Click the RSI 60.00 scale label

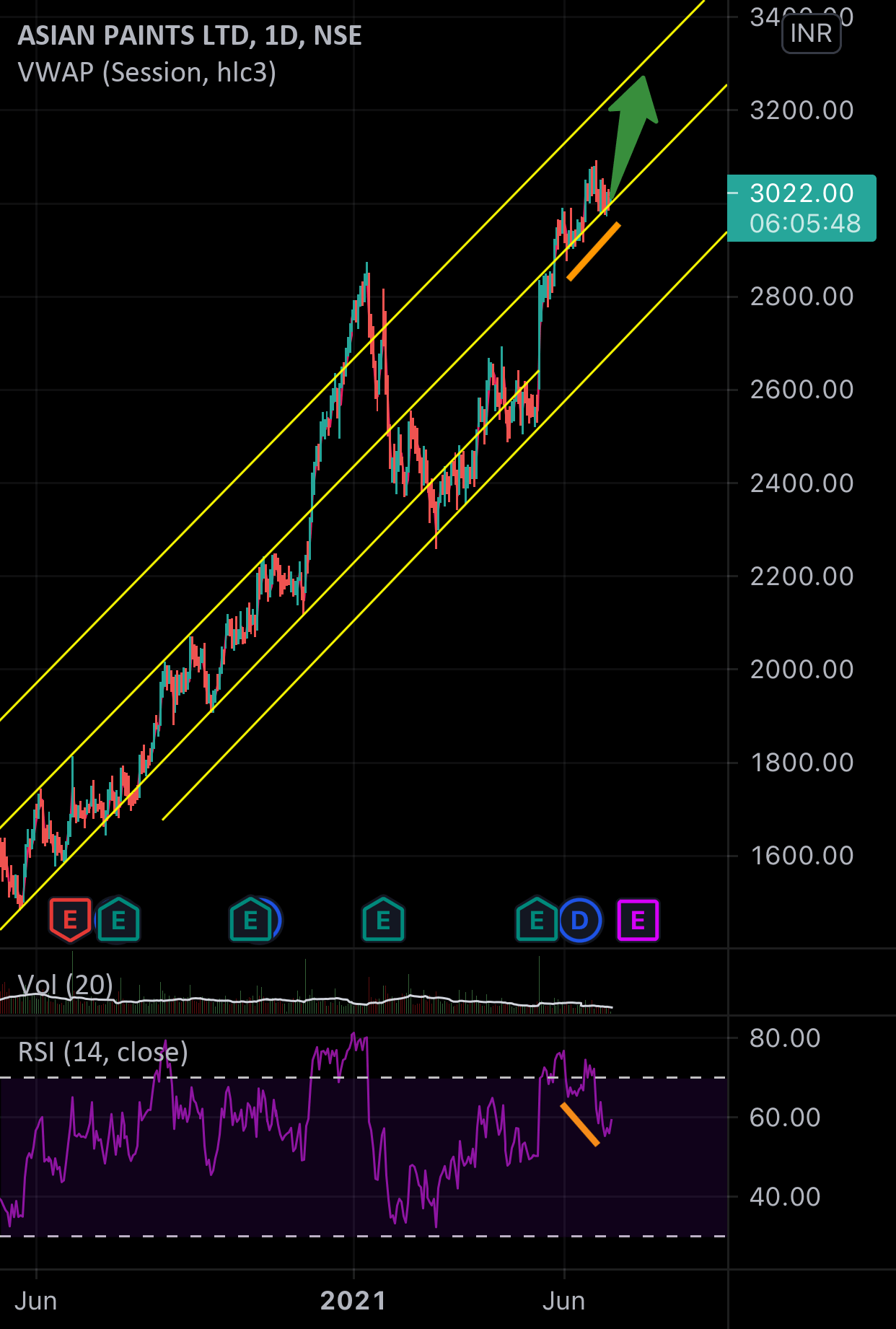pos(785,1118)
